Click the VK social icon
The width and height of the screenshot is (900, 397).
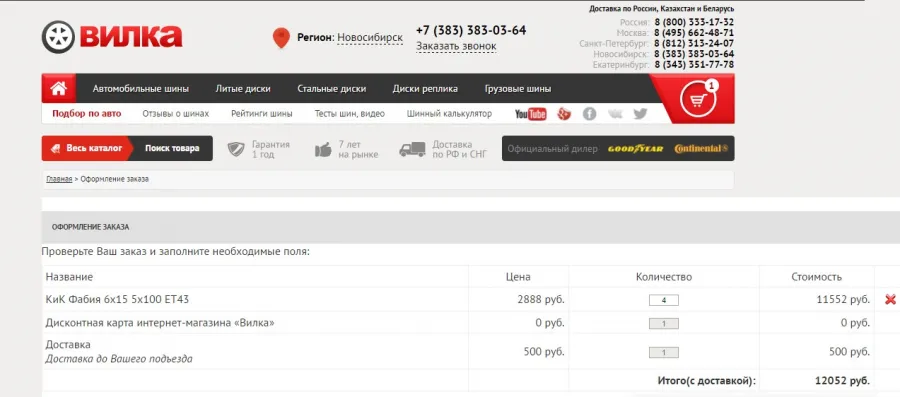coord(615,114)
